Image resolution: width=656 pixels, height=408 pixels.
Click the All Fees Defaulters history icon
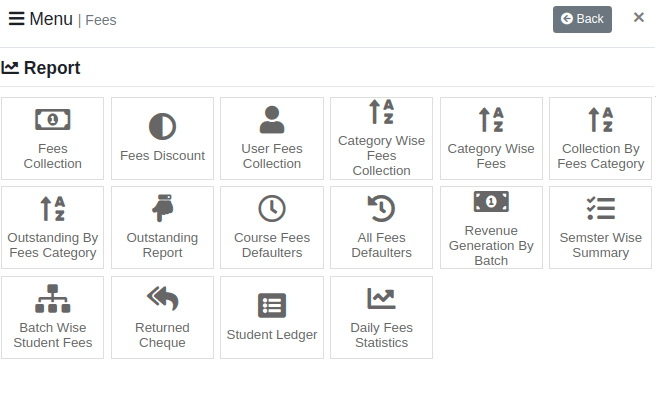point(382,208)
